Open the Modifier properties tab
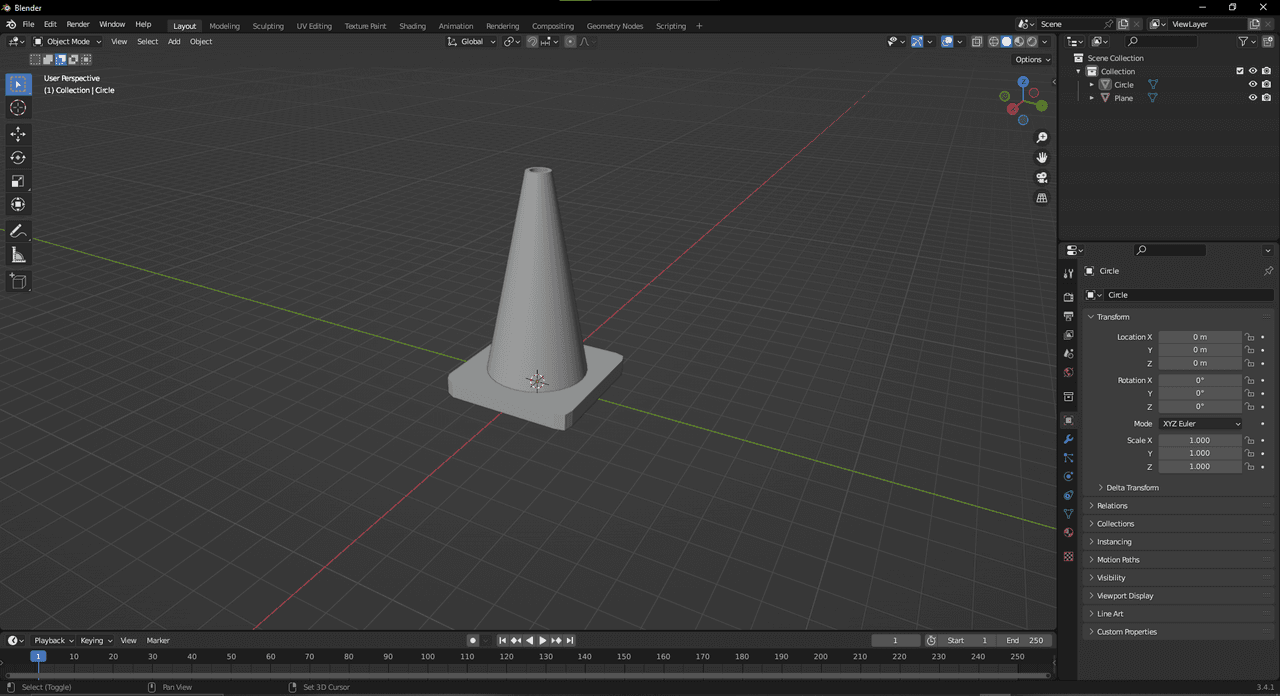The width and height of the screenshot is (1280, 696). (1068, 439)
